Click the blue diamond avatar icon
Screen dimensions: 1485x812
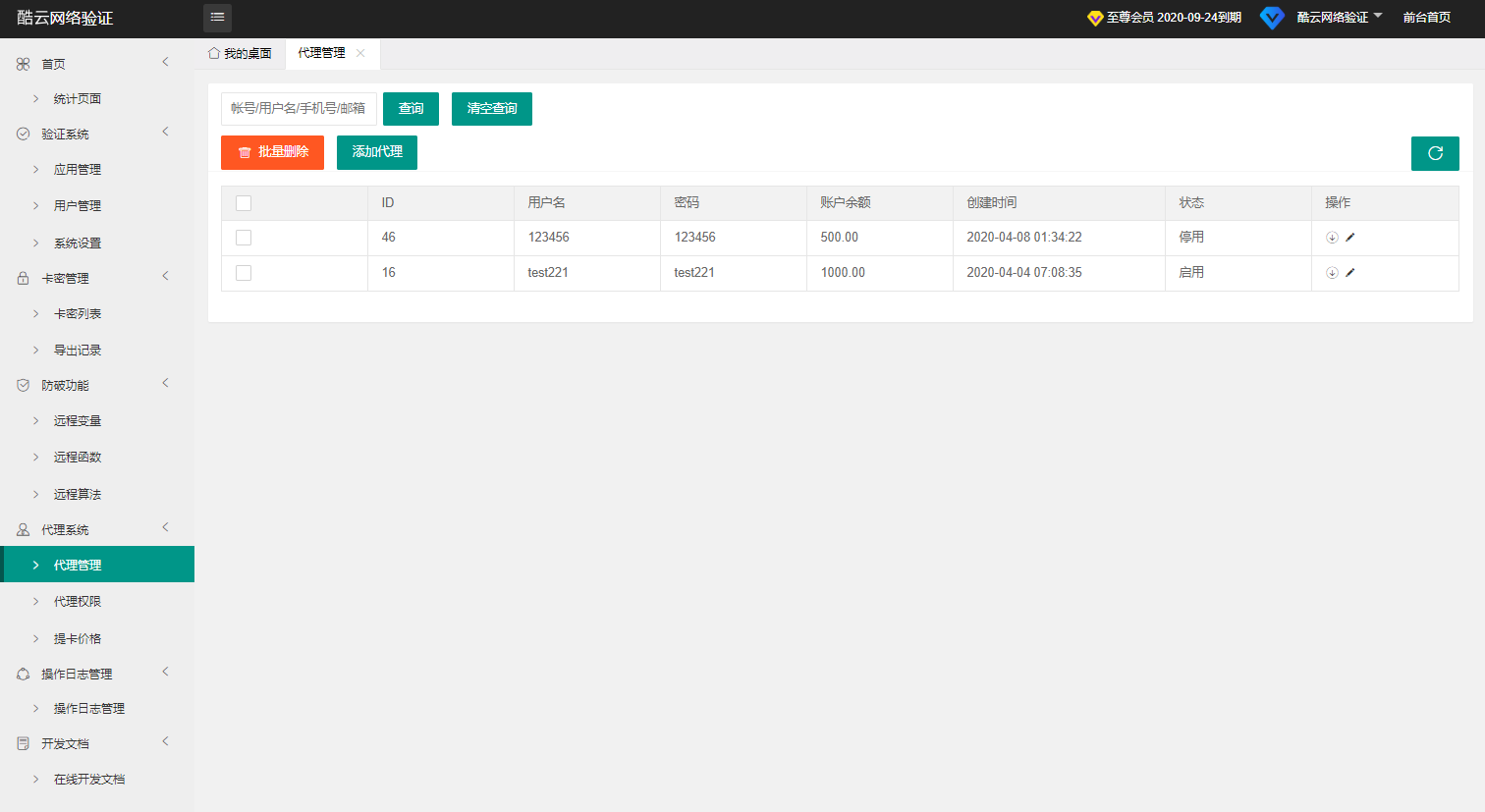coord(1272,18)
